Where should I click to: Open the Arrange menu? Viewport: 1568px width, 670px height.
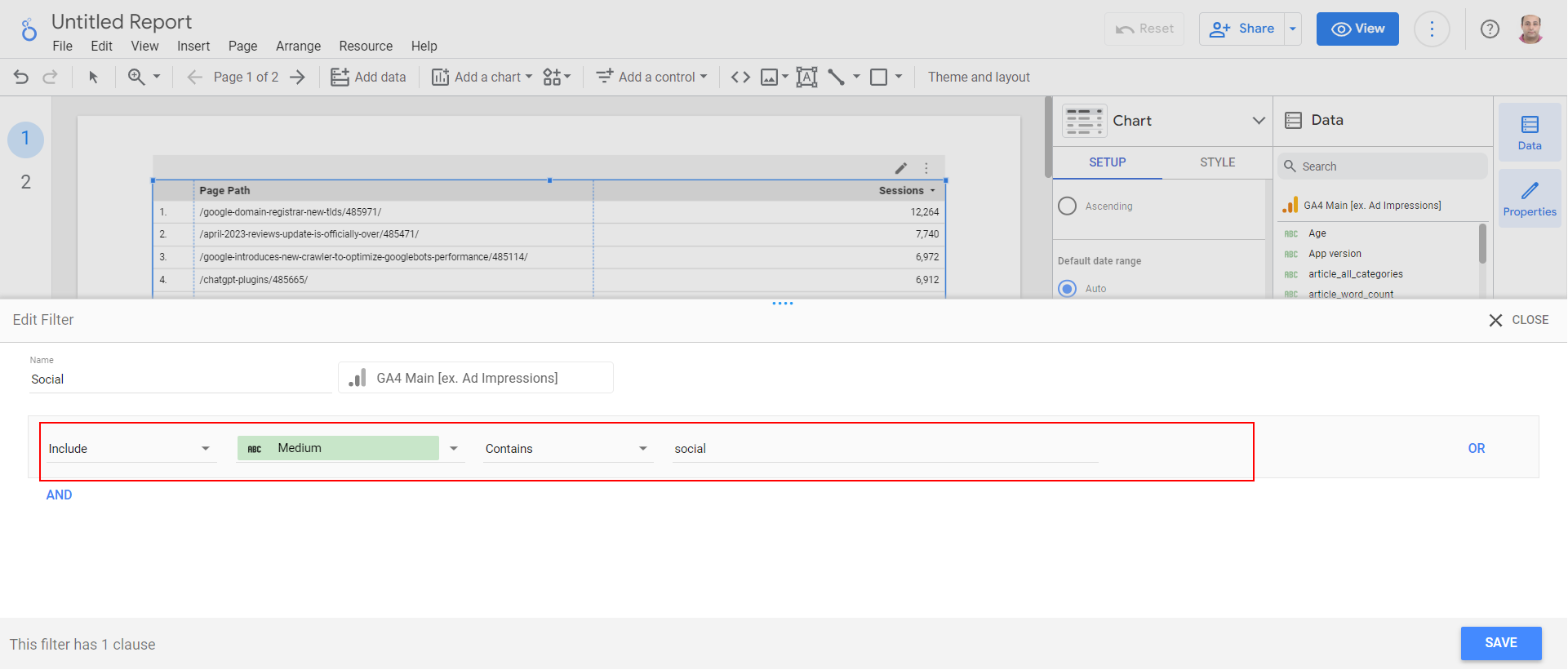pos(298,47)
